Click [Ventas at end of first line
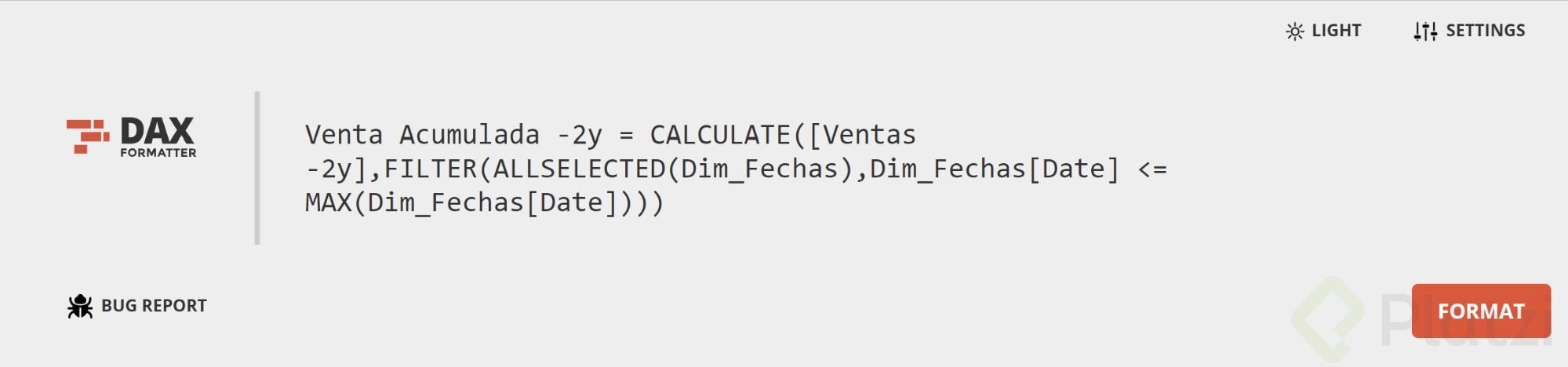 pos(862,135)
